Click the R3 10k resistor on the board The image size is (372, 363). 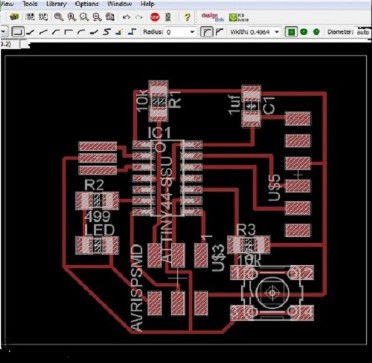249,244
